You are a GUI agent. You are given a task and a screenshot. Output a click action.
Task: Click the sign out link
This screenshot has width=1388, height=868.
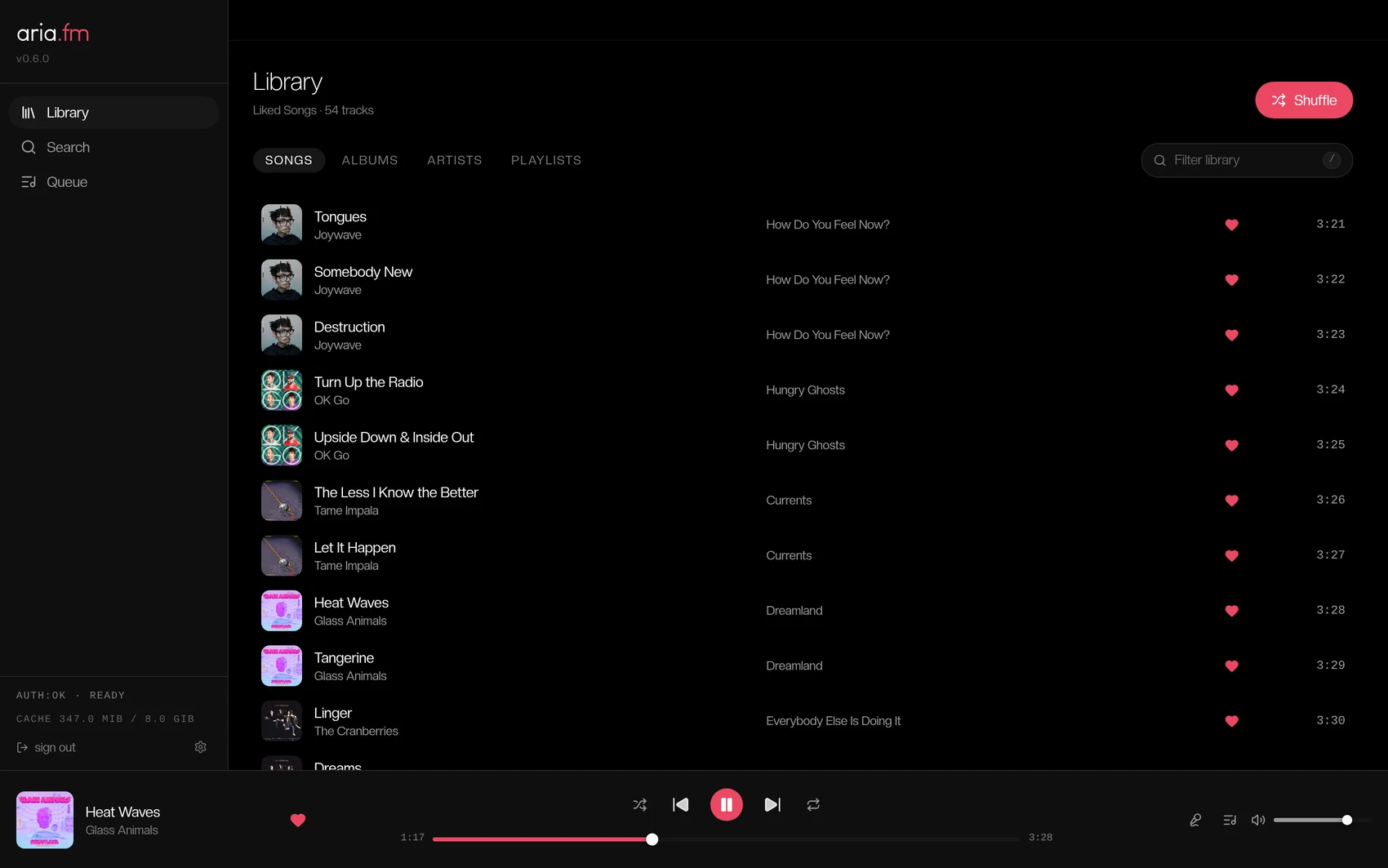pos(47,747)
